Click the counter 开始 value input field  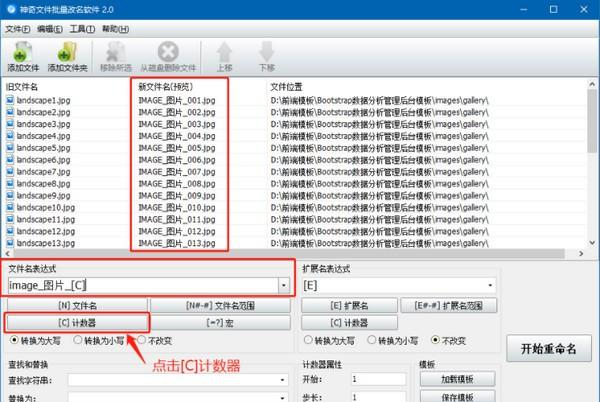[379, 380]
